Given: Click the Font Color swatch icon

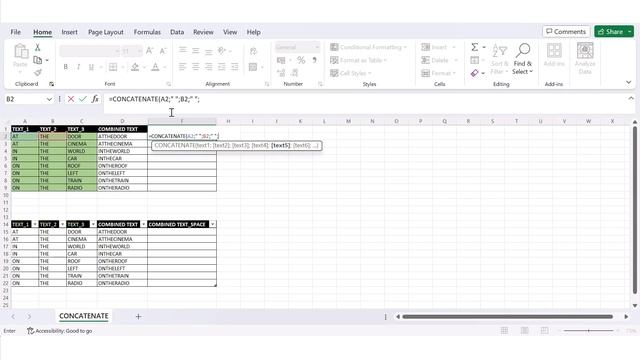Looking at the screenshot, I should coord(155,67).
